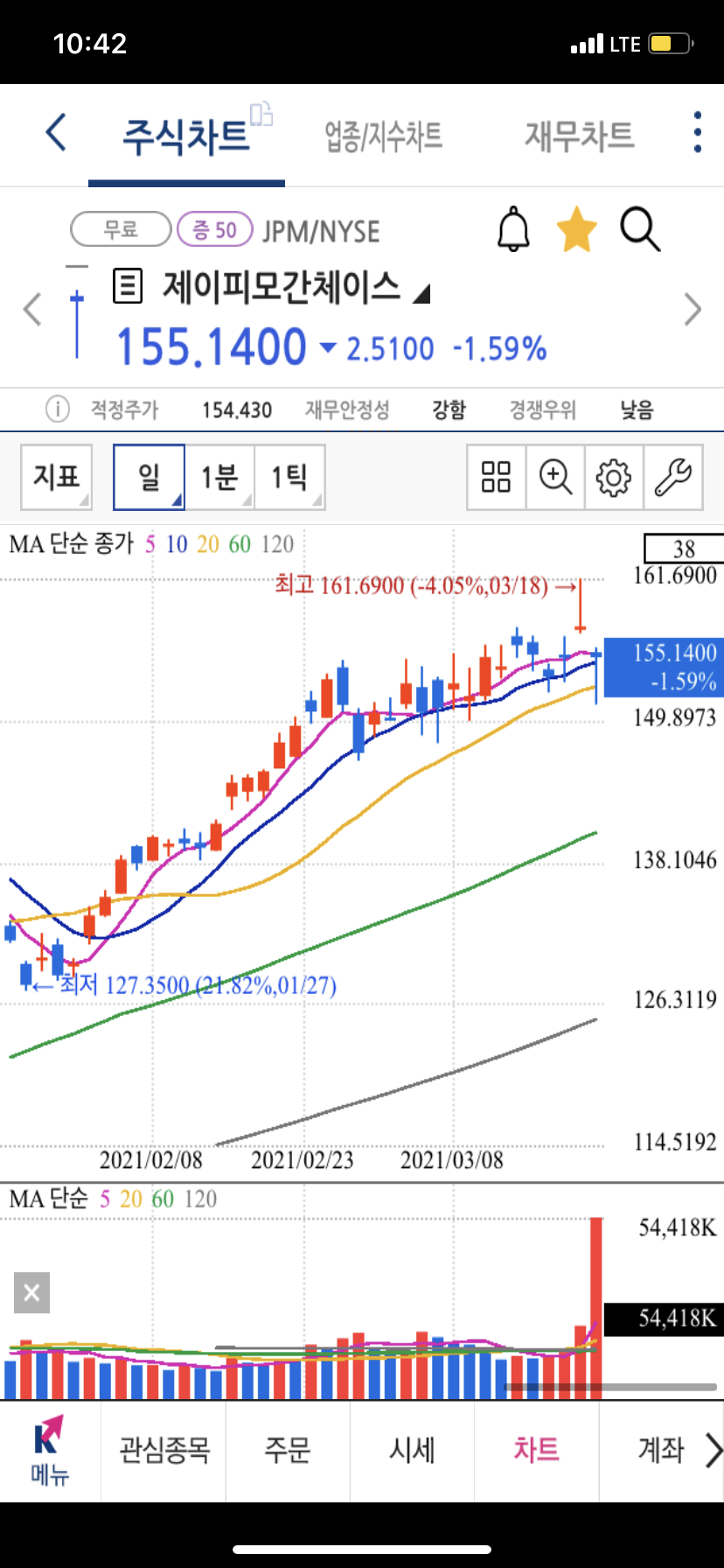
Task: Tap the MA 10 legend value in price chart
Action: pyautogui.click(x=177, y=544)
